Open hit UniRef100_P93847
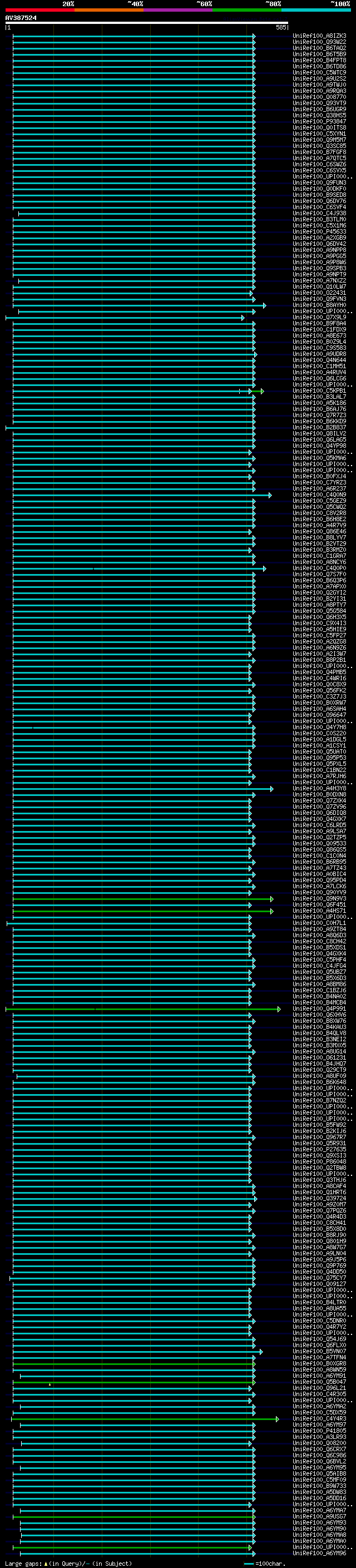Screen dimensions: 356x1568 319,122
